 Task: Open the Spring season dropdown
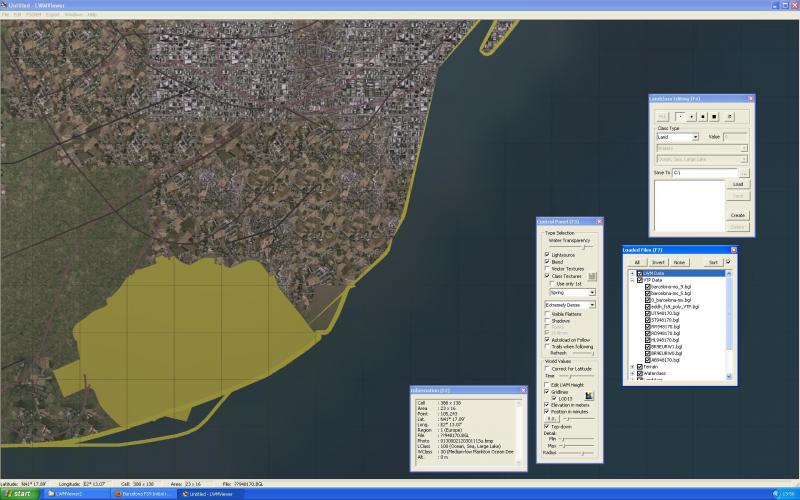tap(592, 292)
